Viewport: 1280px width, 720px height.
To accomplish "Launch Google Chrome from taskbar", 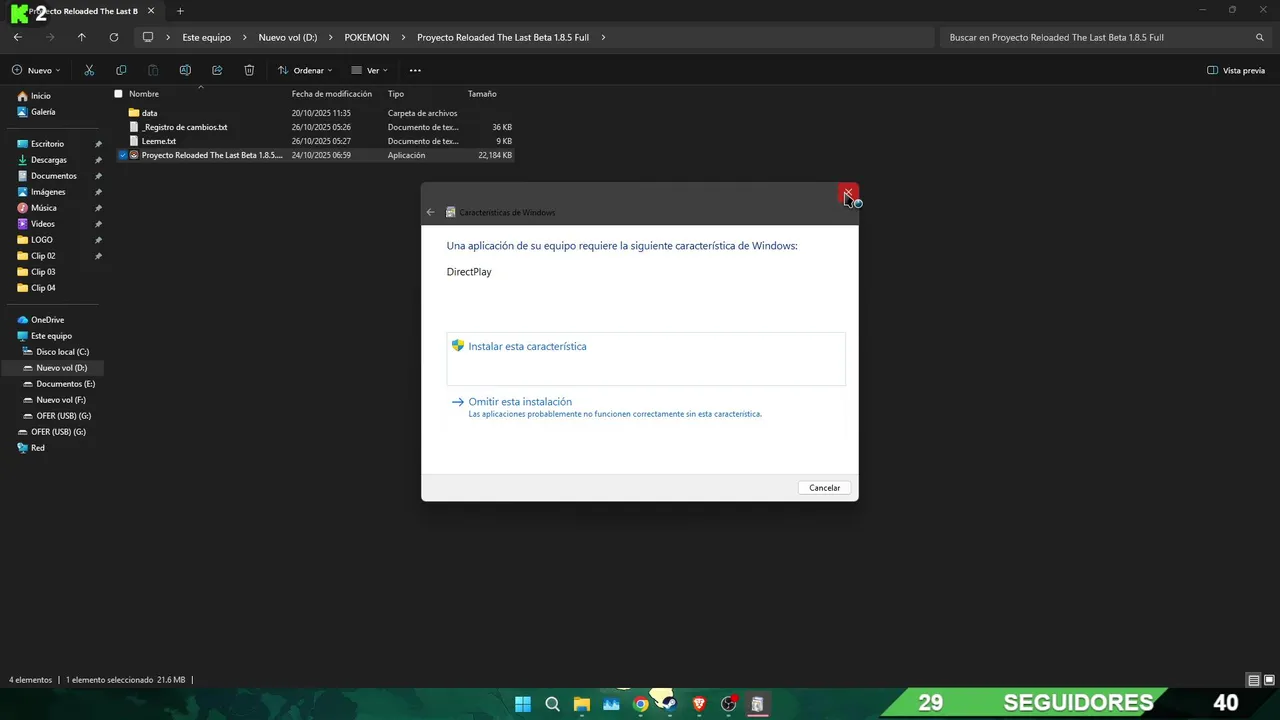I will [641, 704].
